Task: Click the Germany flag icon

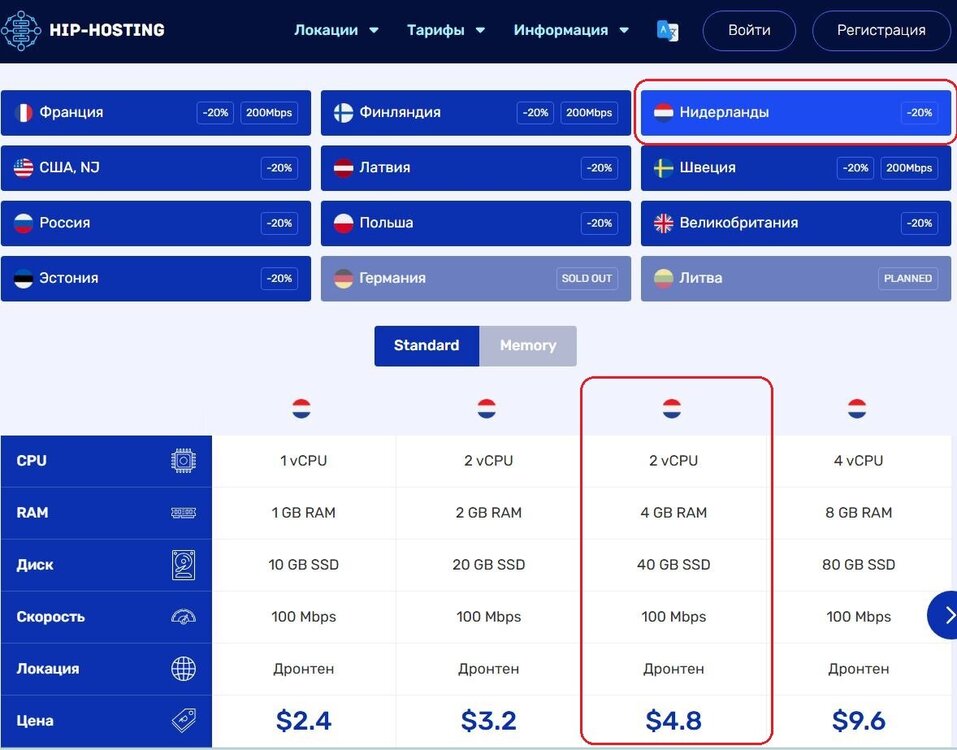Action: click(x=343, y=278)
